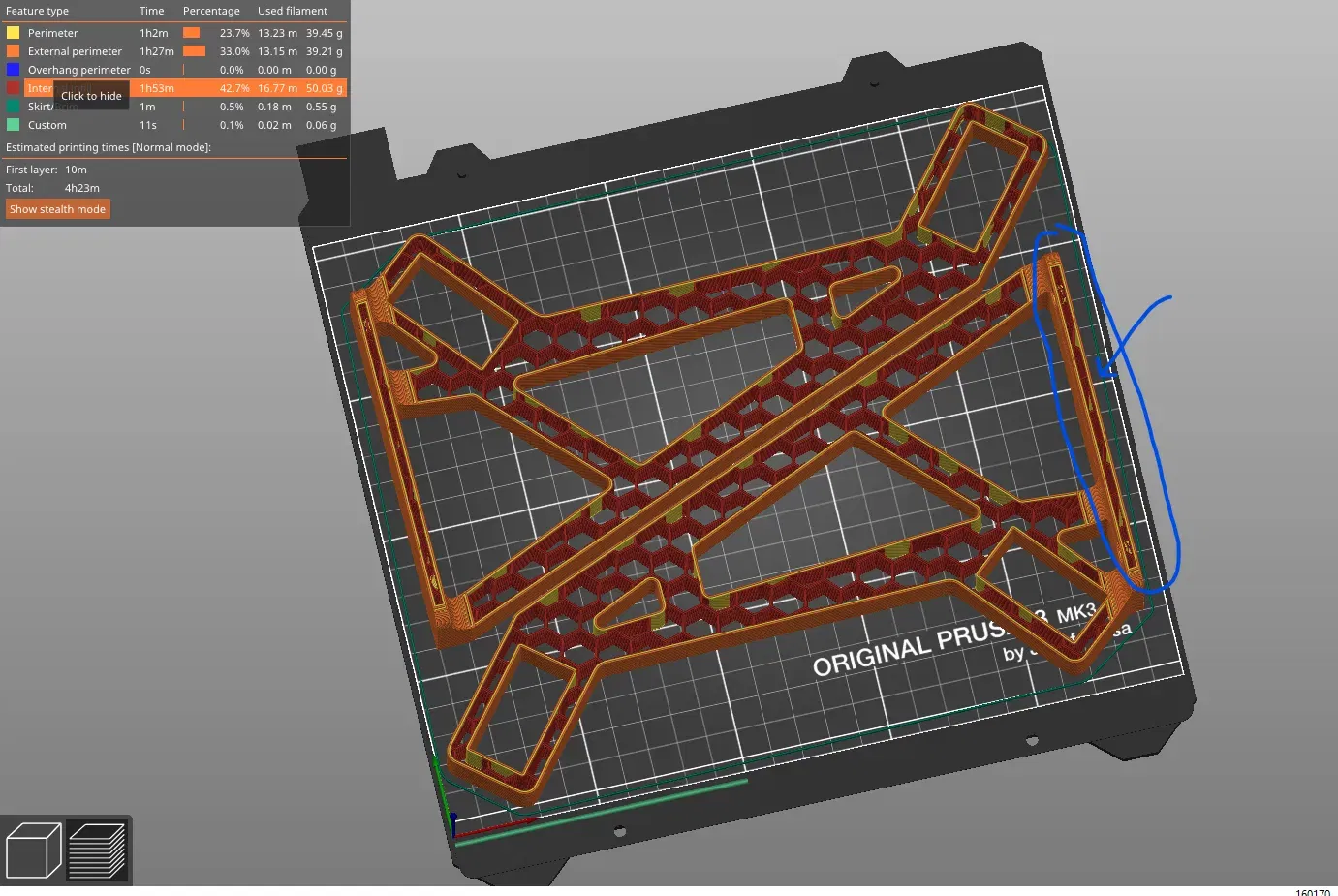The image size is (1338, 896).
Task: Click the First layer 10m time value
Action: (x=76, y=170)
